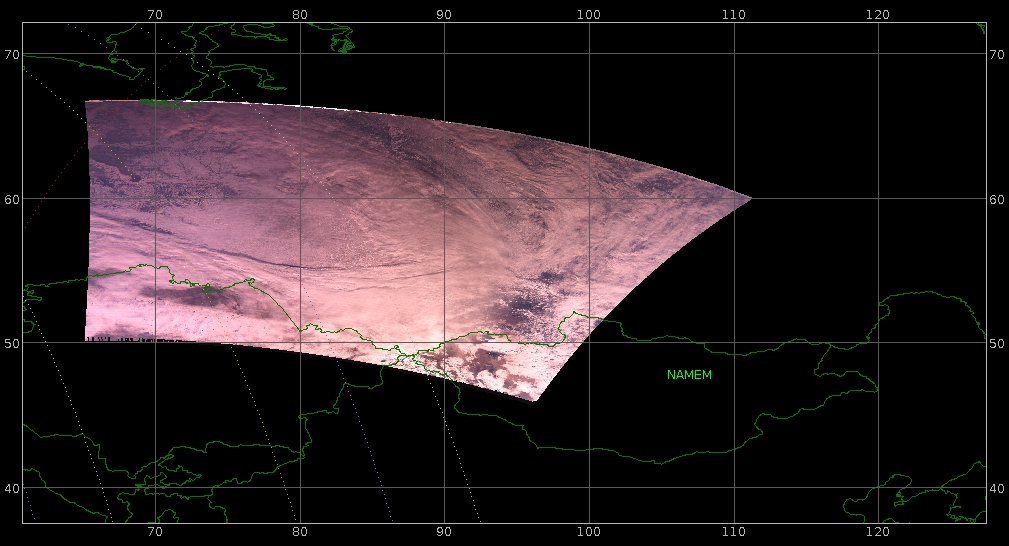Click the 80 longitude label on bottom axis
The image size is (1009, 546).
[299, 532]
